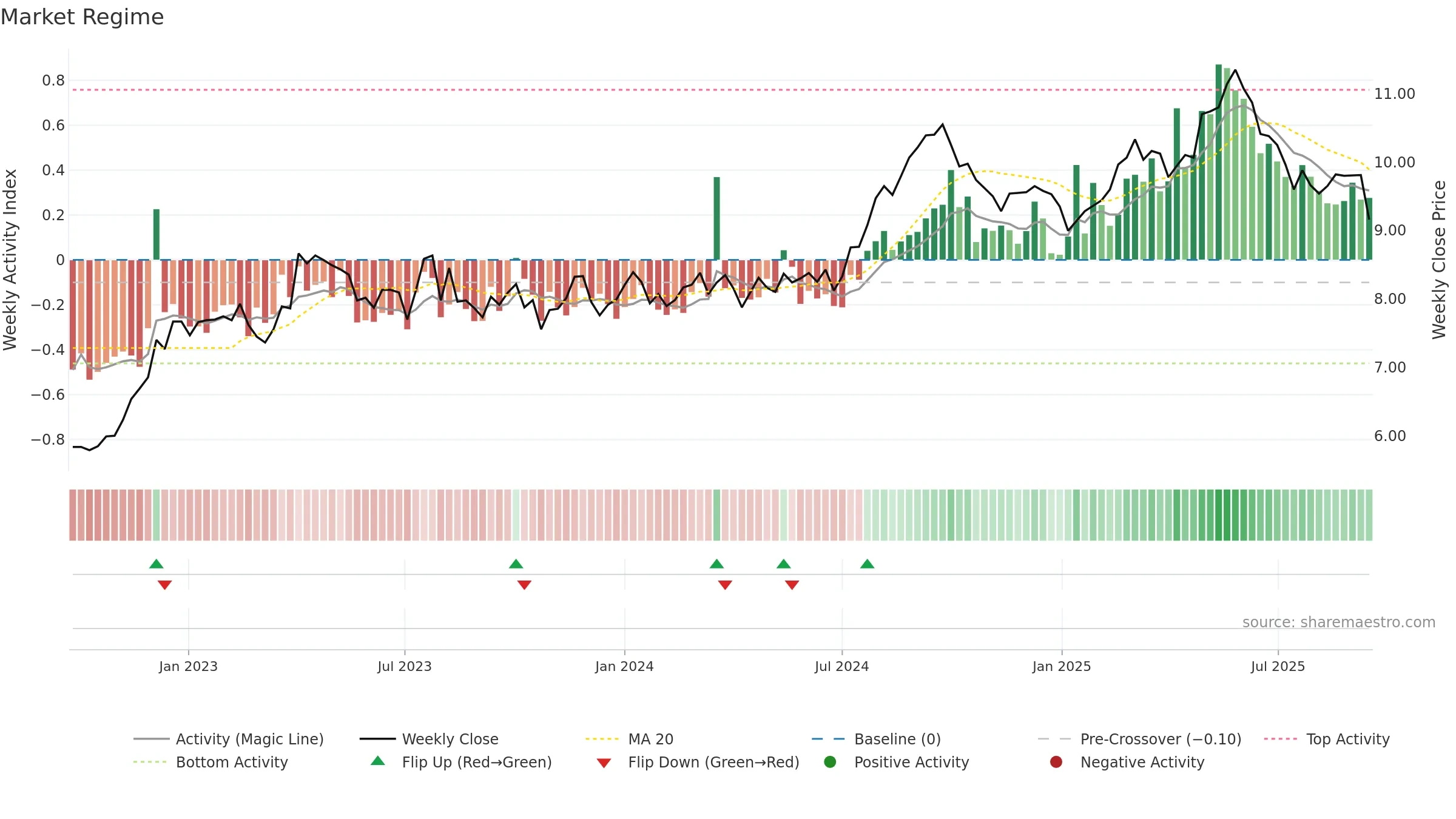Click the 10.00 price tick on the right axis

pyautogui.click(x=1395, y=163)
